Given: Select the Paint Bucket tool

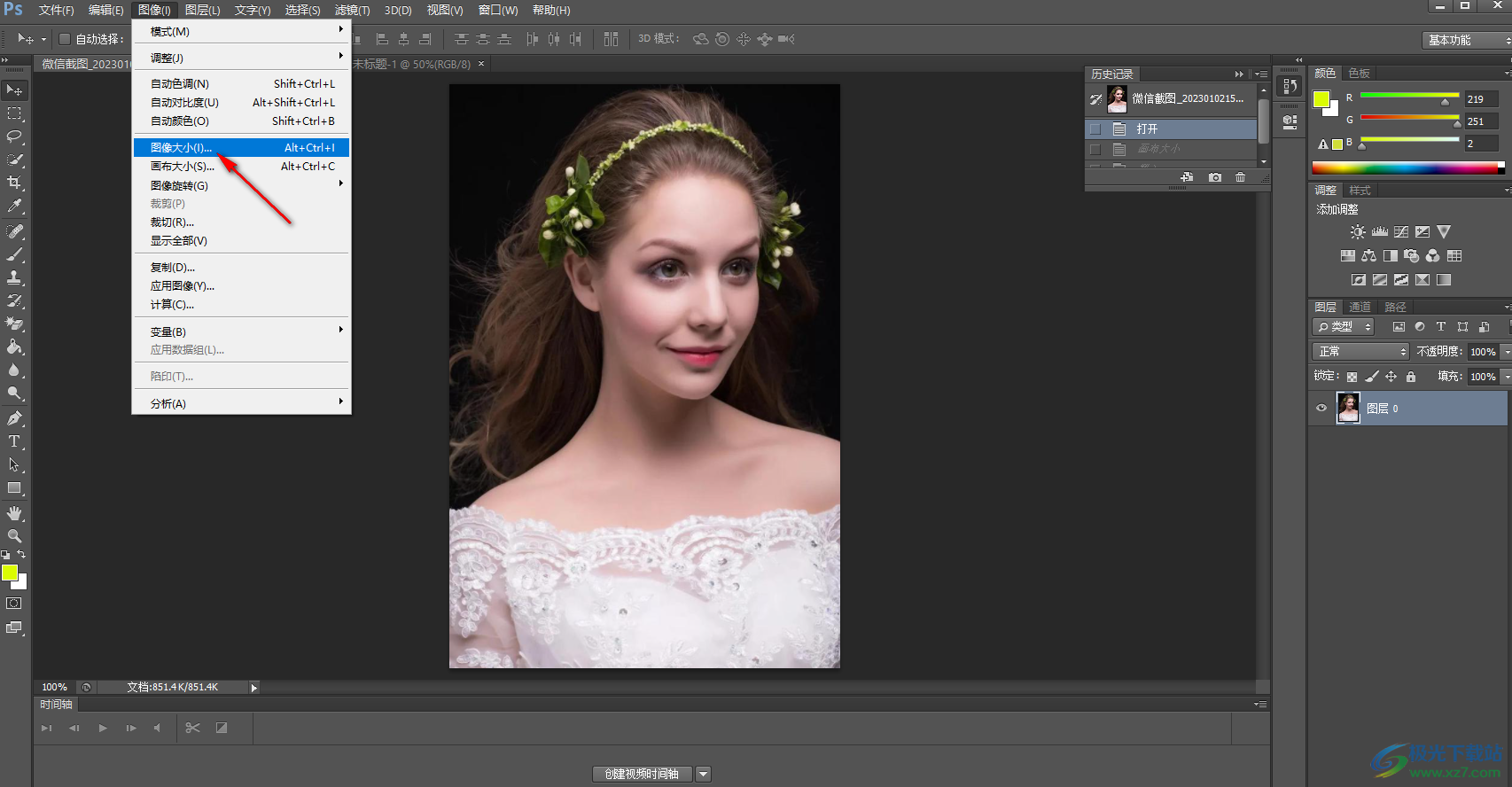Looking at the screenshot, I should pyautogui.click(x=15, y=347).
